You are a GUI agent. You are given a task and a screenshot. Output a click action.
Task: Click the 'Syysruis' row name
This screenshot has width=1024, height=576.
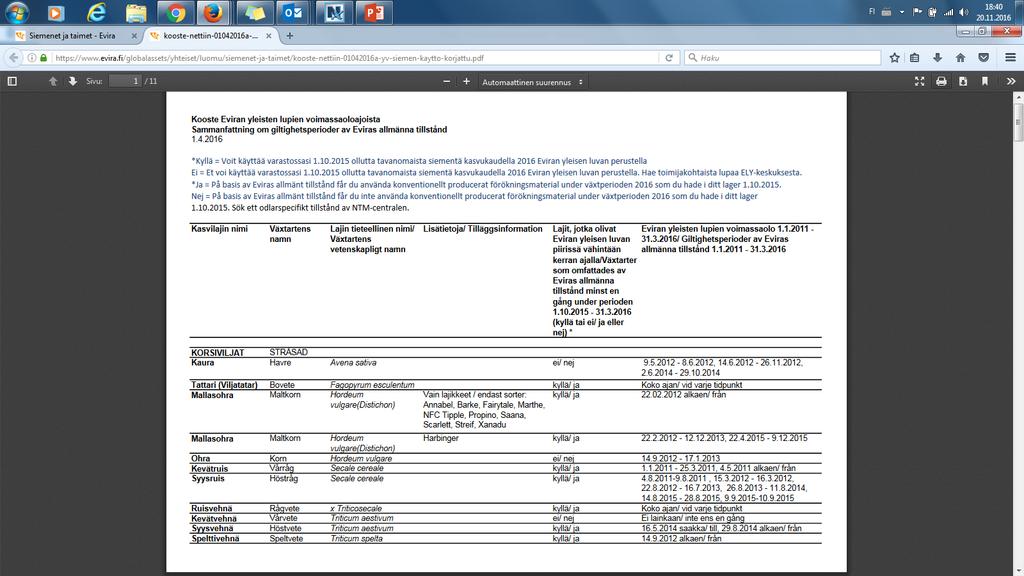point(208,479)
